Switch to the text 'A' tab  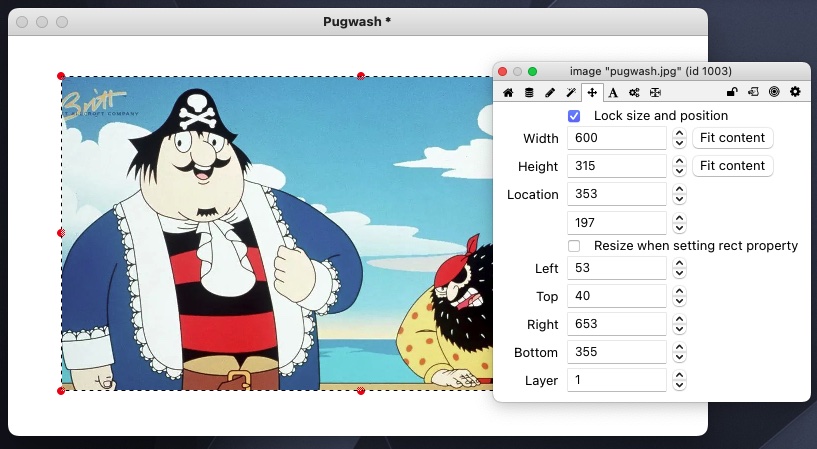point(613,93)
